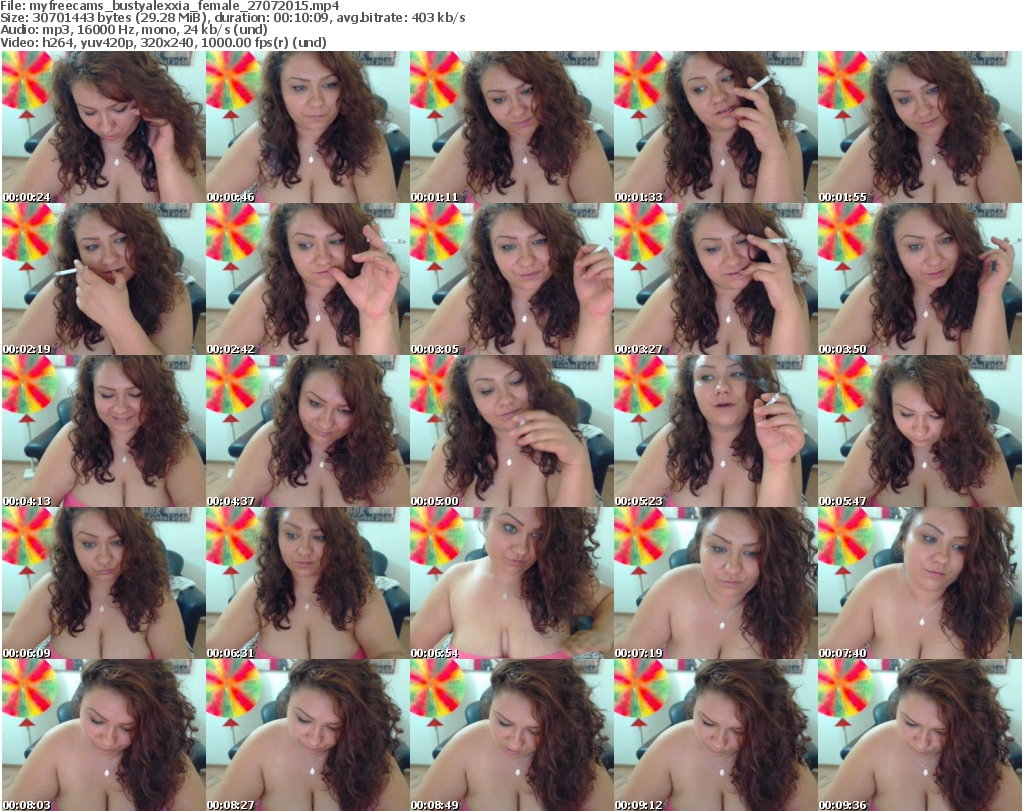This screenshot has height=811, width=1024.
Task: Click the 'File:' name line in header
Action: pyautogui.click(x=170, y=6)
